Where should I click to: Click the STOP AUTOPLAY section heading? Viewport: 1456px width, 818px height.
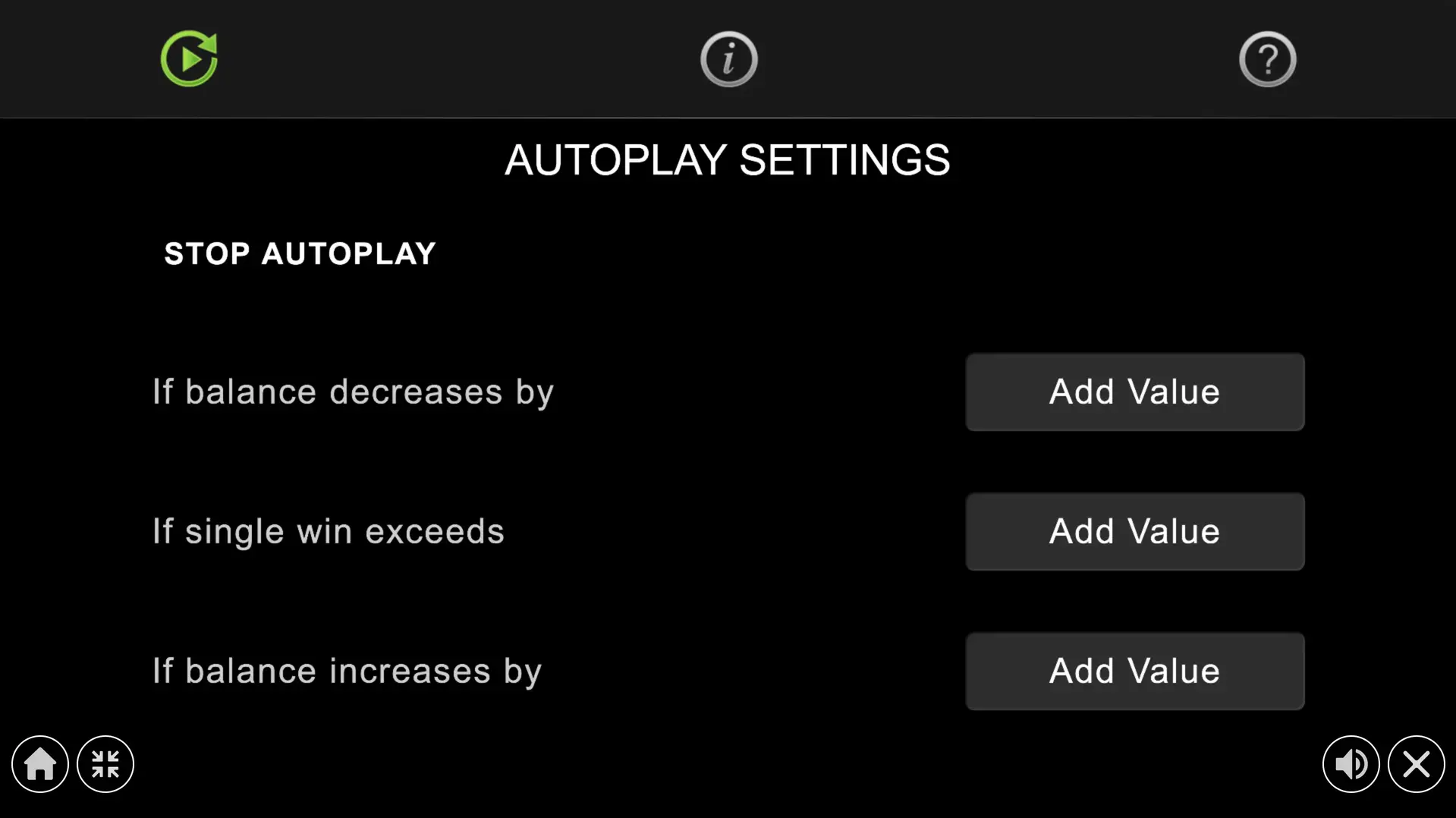click(x=300, y=253)
